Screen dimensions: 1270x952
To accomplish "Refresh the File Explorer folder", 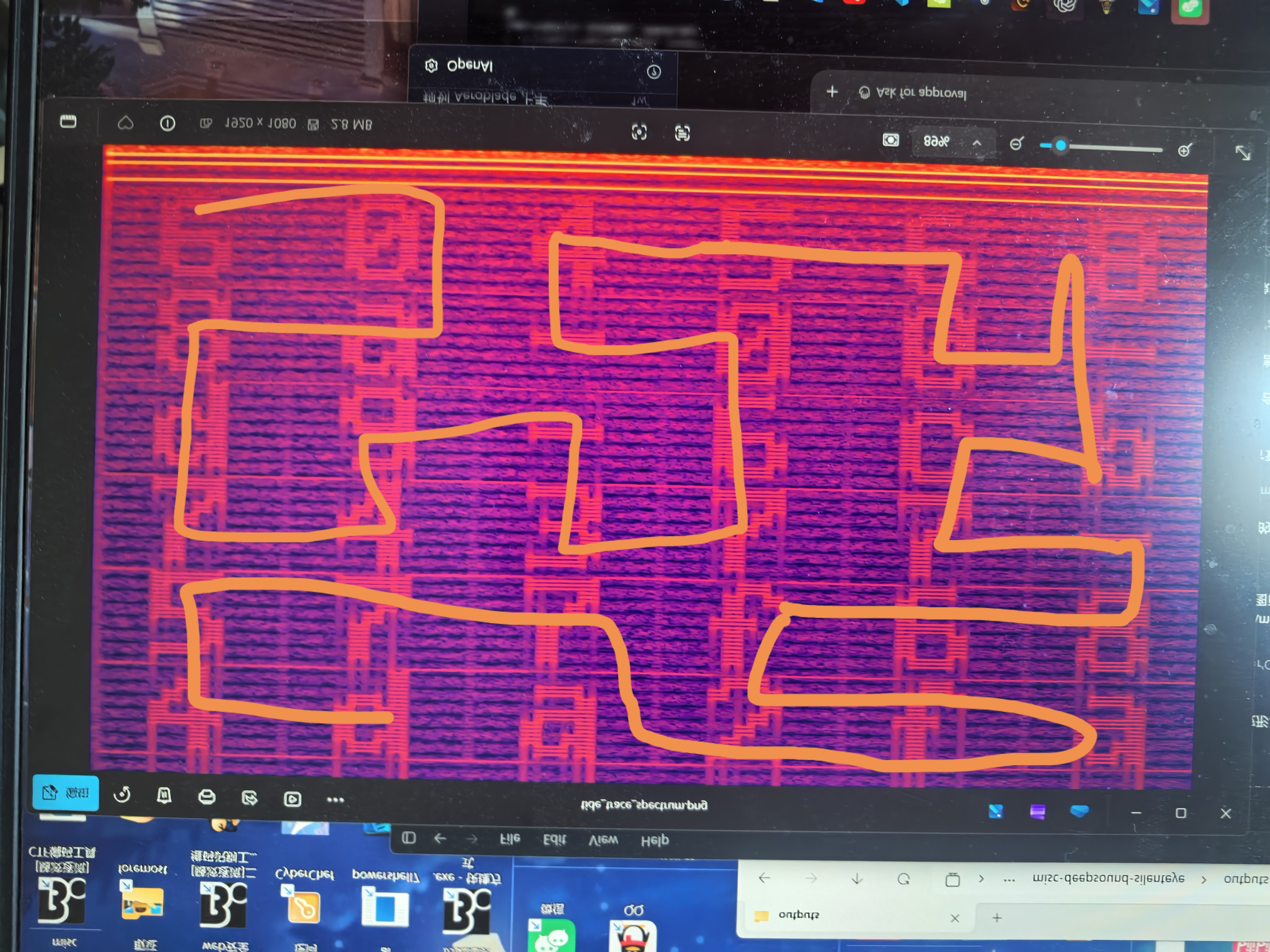I will pos(904,879).
